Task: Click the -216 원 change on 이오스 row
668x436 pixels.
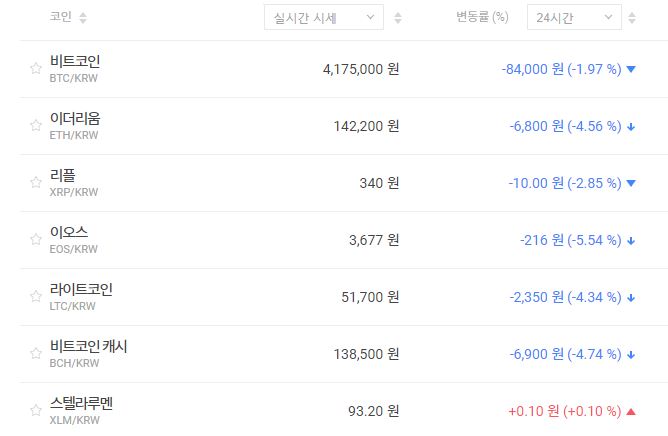Action: (x=542, y=240)
